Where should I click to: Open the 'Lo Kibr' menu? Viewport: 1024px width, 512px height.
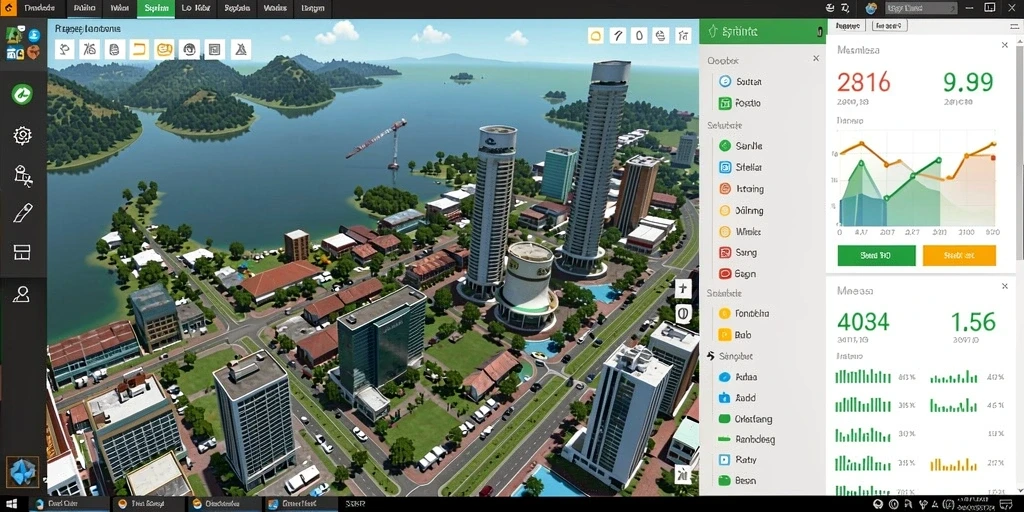coord(195,8)
